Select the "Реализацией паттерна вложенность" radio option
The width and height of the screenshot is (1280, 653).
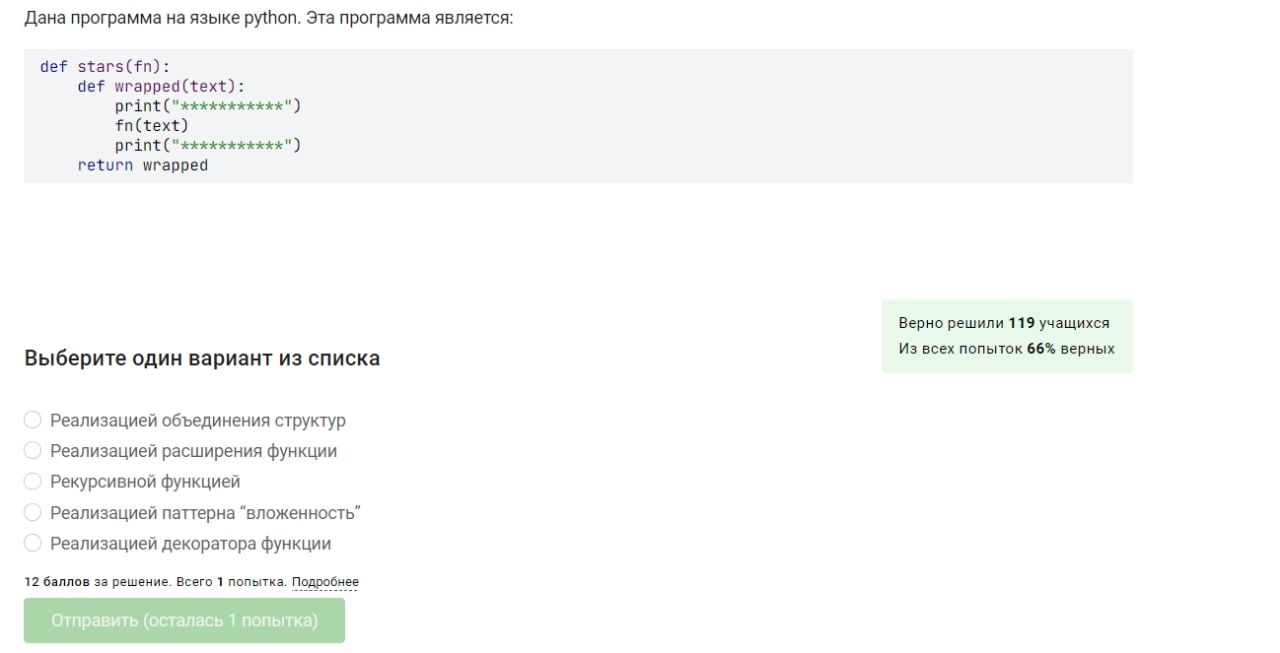(33, 513)
